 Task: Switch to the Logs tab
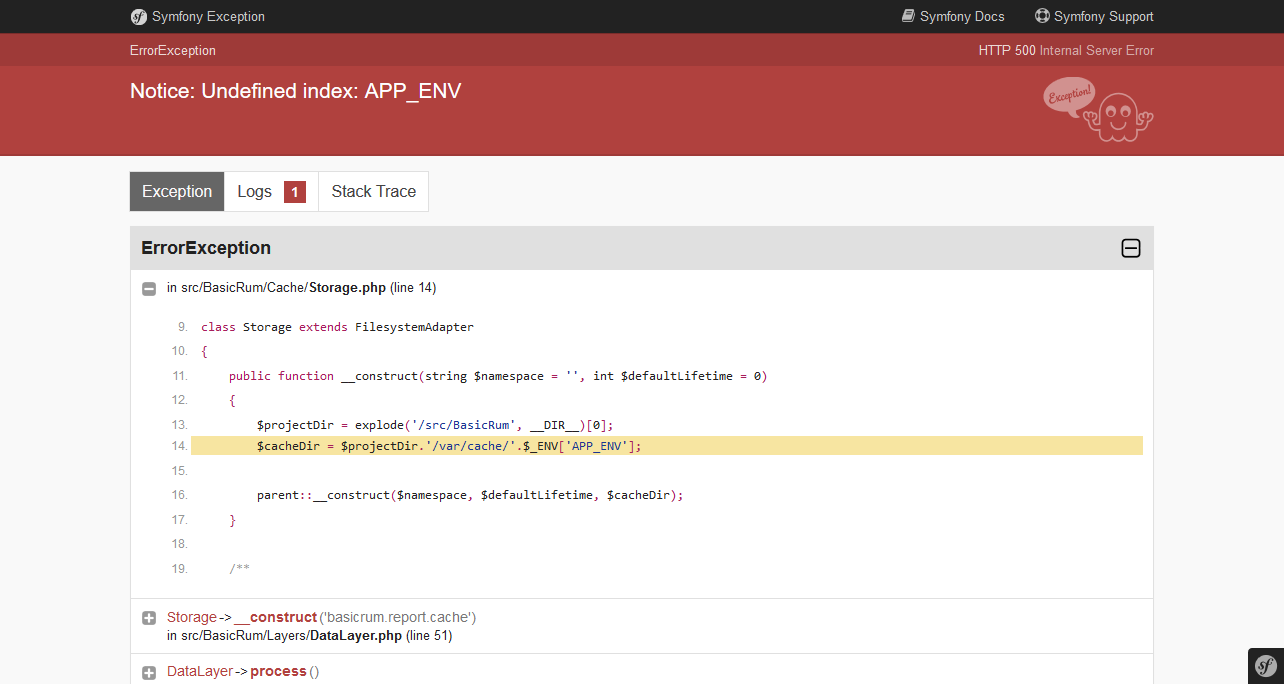pos(255,191)
